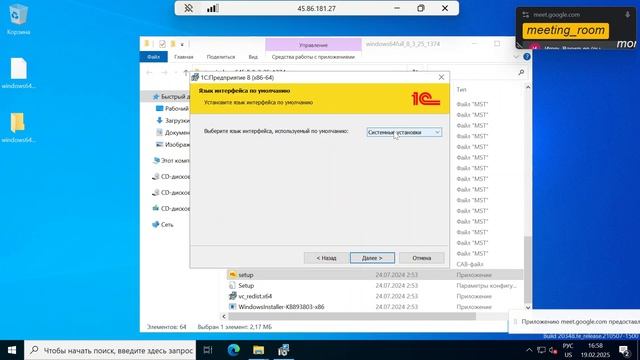Select Этот компьютер in navigation pane
640x360 pixels.
pos(171,160)
